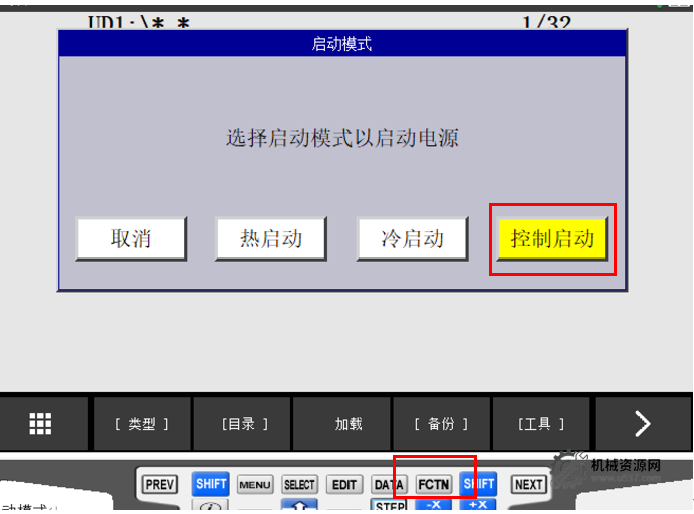Image resolution: width=694 pixels, height=514 pixels.
Task: Open the [工具] tools softkey menu
Action: click(x=541, y=424)
